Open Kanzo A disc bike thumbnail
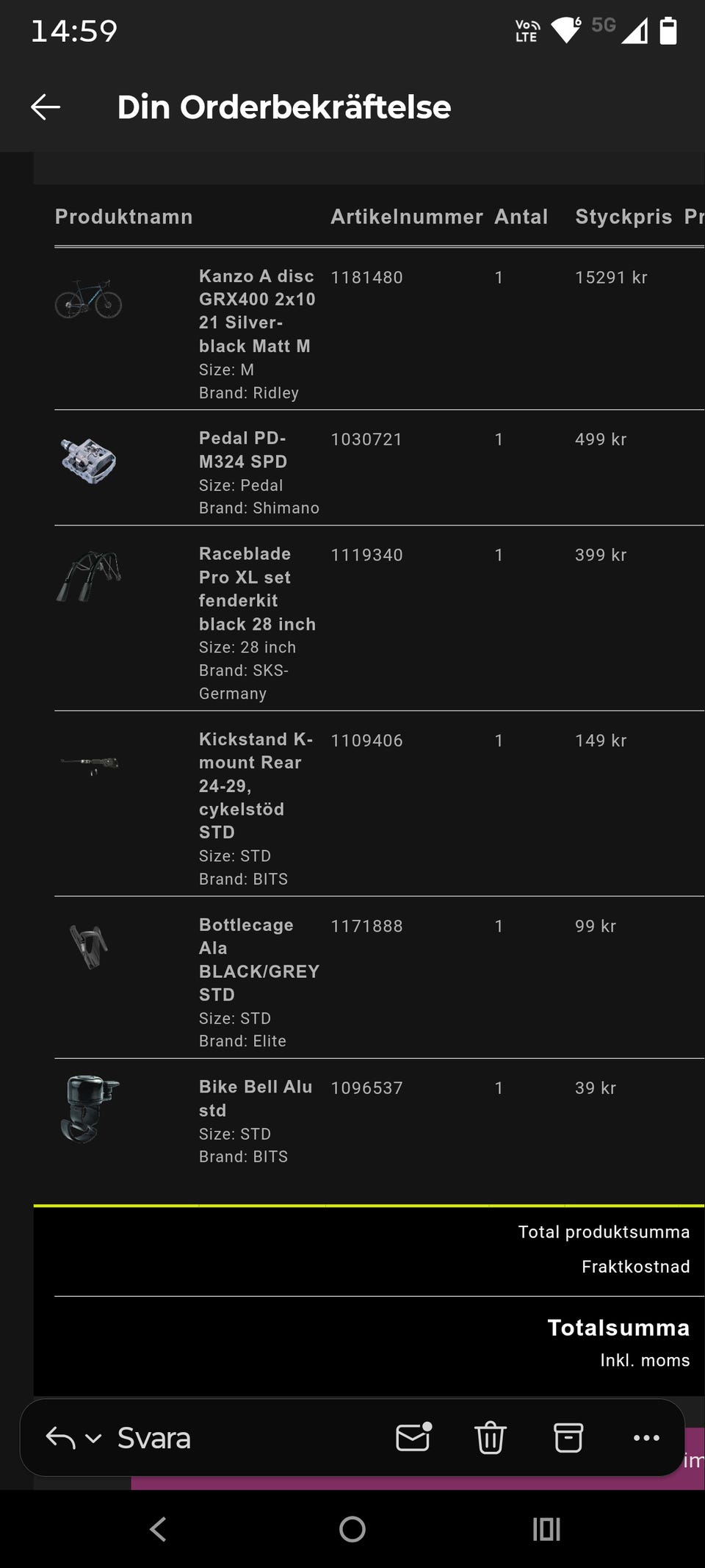705x1568 pixels. 88,298
